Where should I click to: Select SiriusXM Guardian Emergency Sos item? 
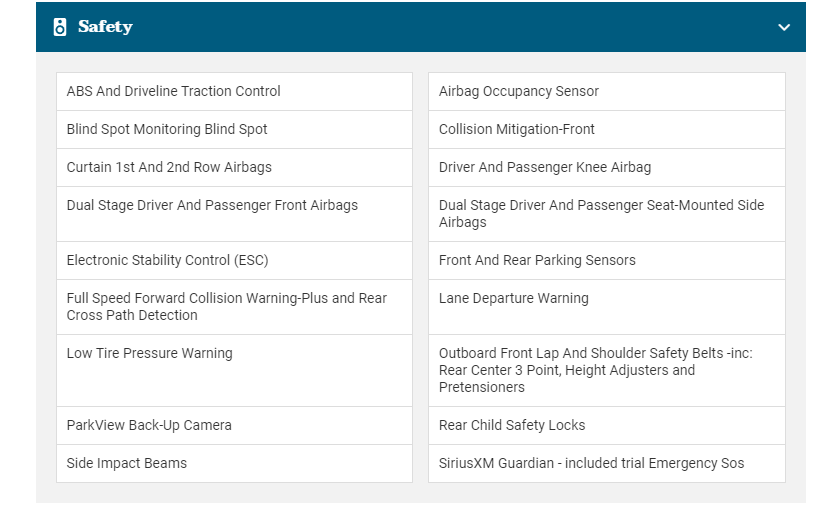(591, 463)
